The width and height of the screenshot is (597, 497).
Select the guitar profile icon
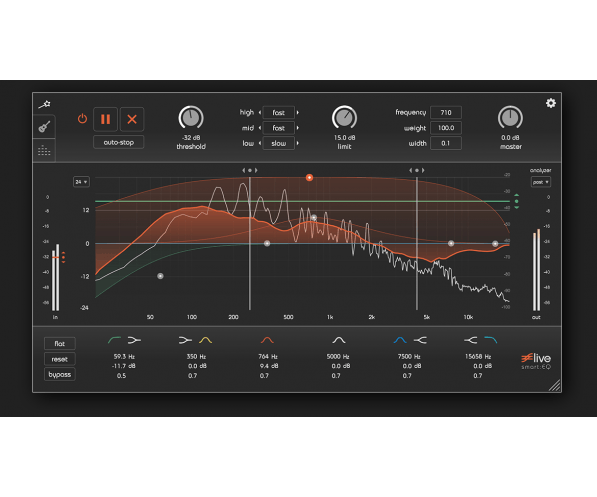tap(45, 126)
